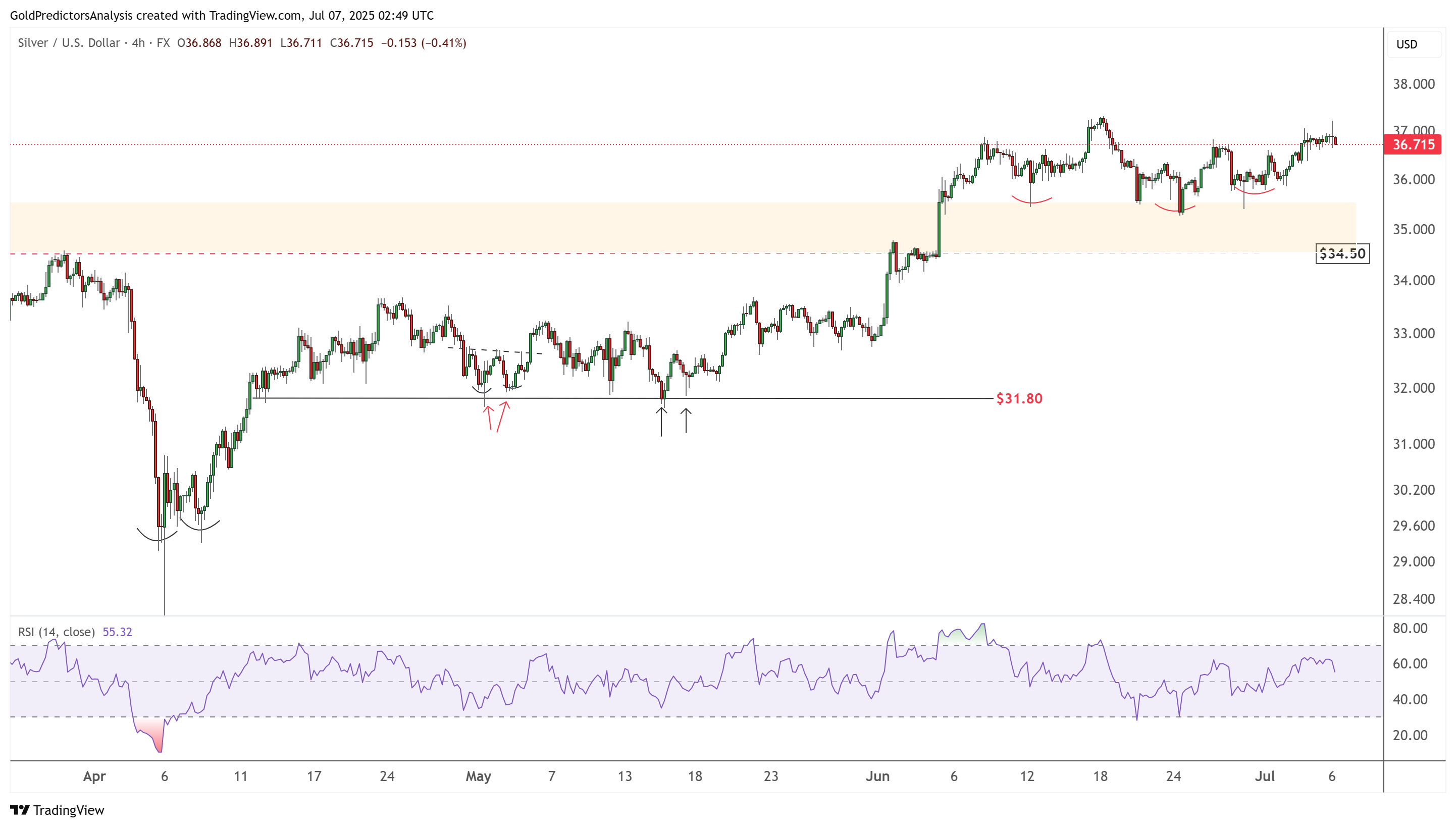This screenshot has width=1456, height=828.
Task: Click the 34.000 price axis label
Action: (1414, 280)
